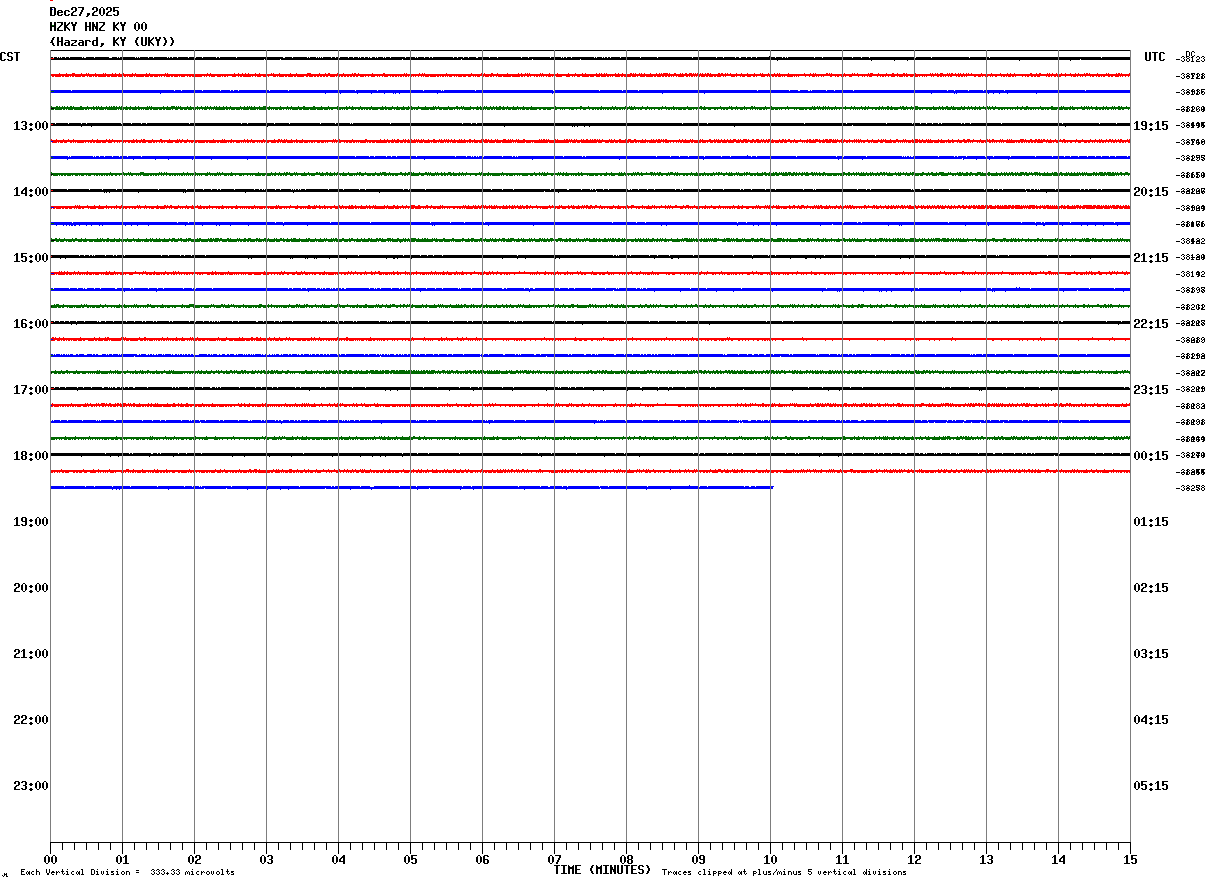This screenshot has height=886, width=1210.
Task: Click the TIME (MINUTES) axis title
Action: point(602,870)
